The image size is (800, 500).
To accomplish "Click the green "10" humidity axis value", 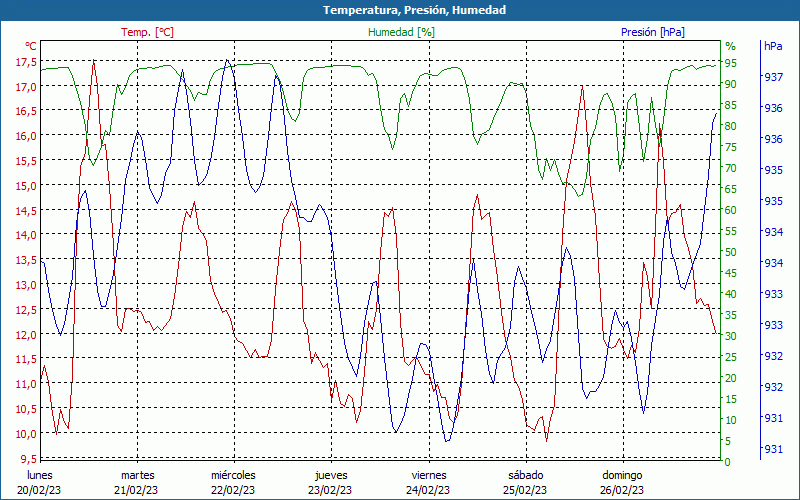I will pyautogui.click(x=731, y=420).
